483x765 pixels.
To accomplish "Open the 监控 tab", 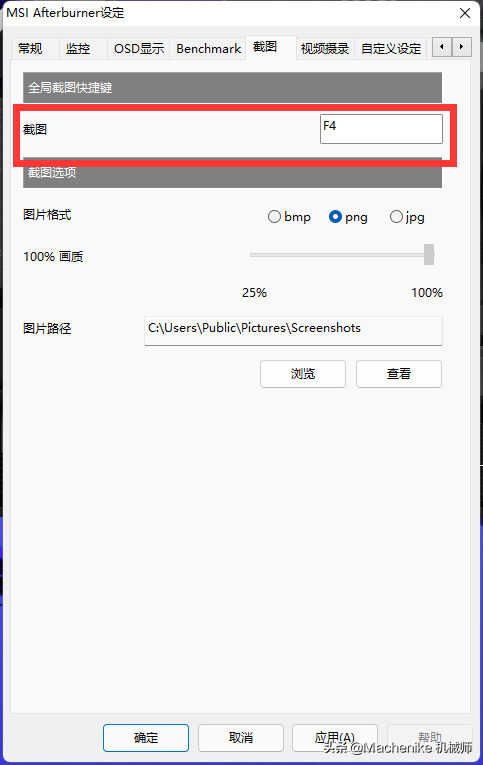I will pyautogui.click(x=78, y=49).
